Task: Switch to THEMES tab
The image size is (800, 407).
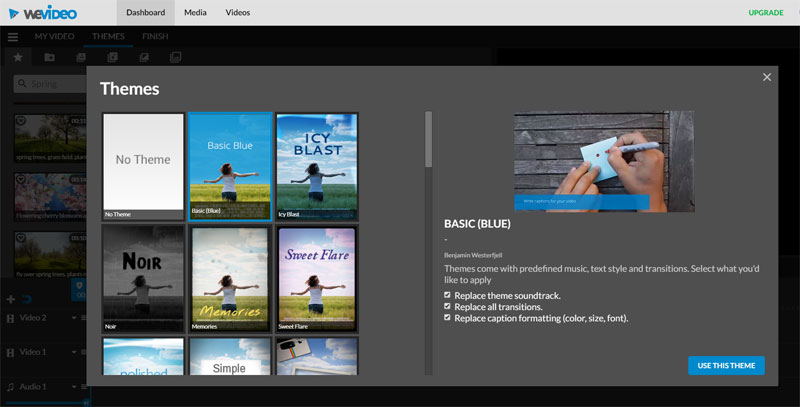Action: click(108, 36)
